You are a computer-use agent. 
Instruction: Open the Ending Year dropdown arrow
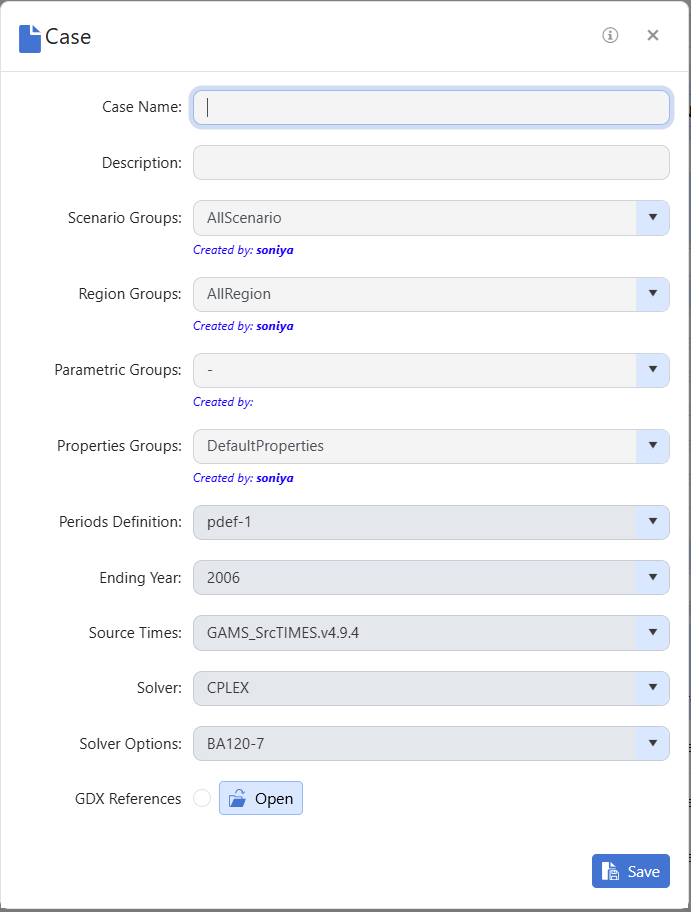tap(653, 578)
